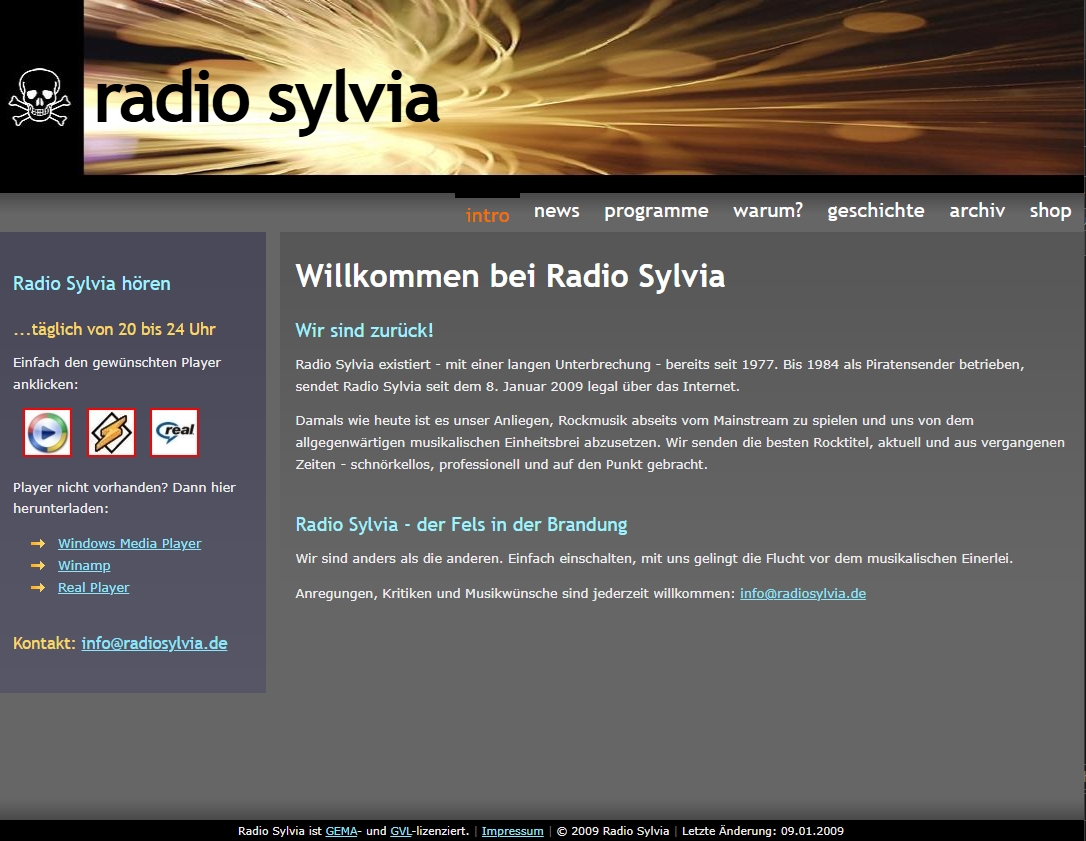The width and height of the screenshot is (1086, 841).
Task: Follow the Winamp download link
Action: tap(84, 566)
